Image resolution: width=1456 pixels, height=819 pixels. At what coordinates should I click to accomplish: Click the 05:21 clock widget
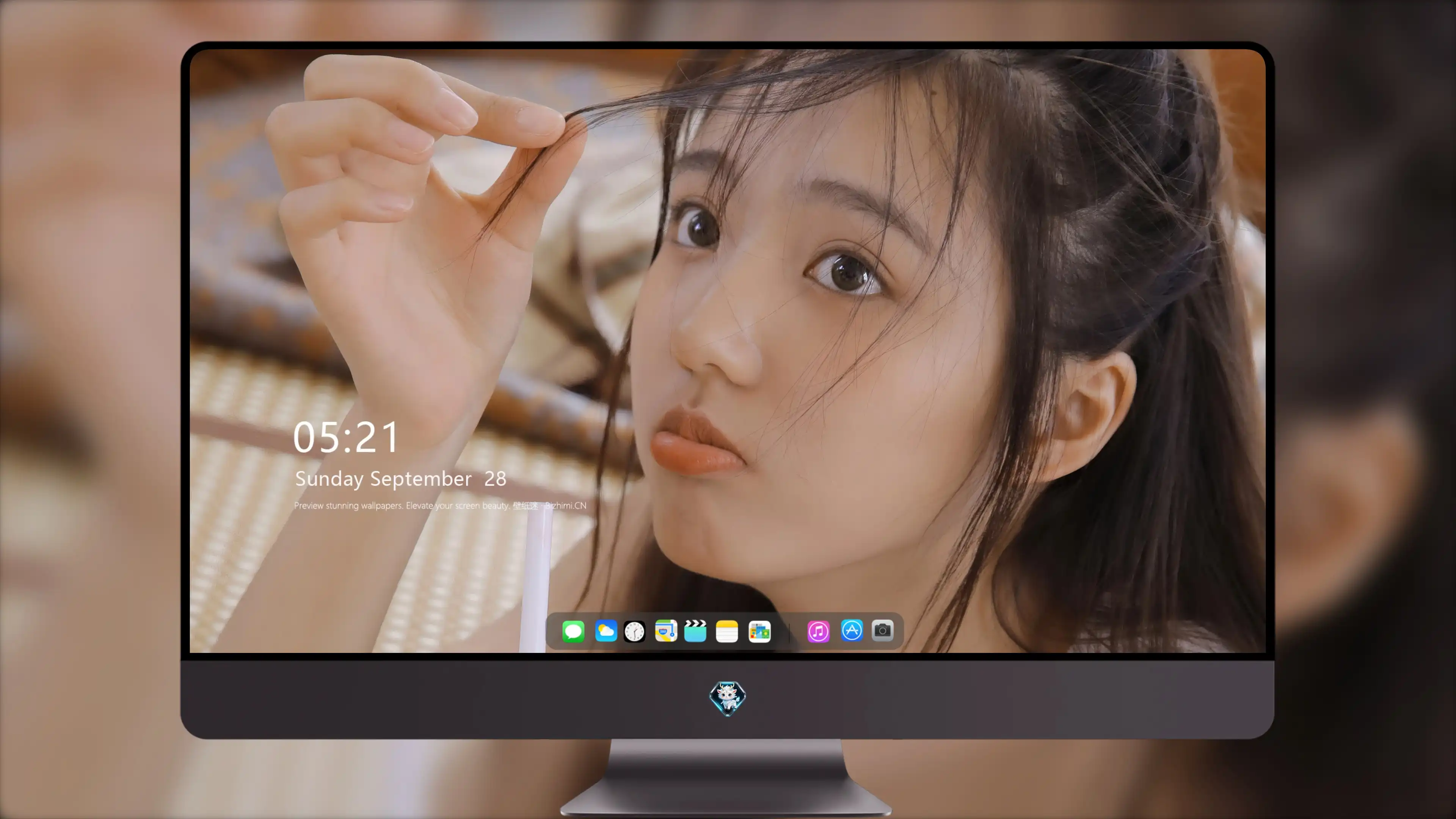(x=346, y=438)
